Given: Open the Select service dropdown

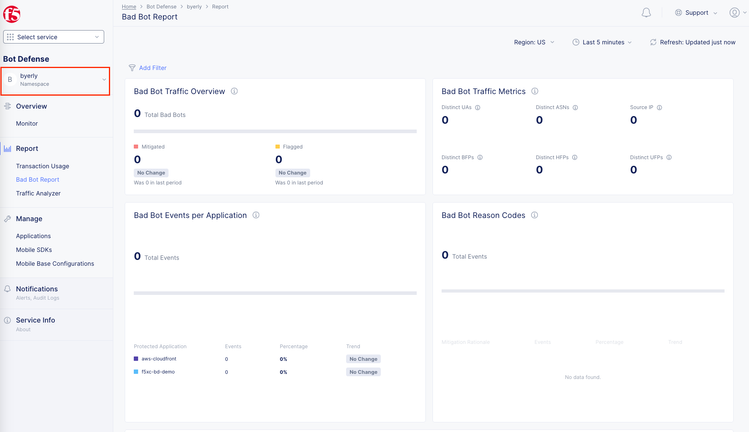Looking at the screenshot, I should (x=54, y=37).
